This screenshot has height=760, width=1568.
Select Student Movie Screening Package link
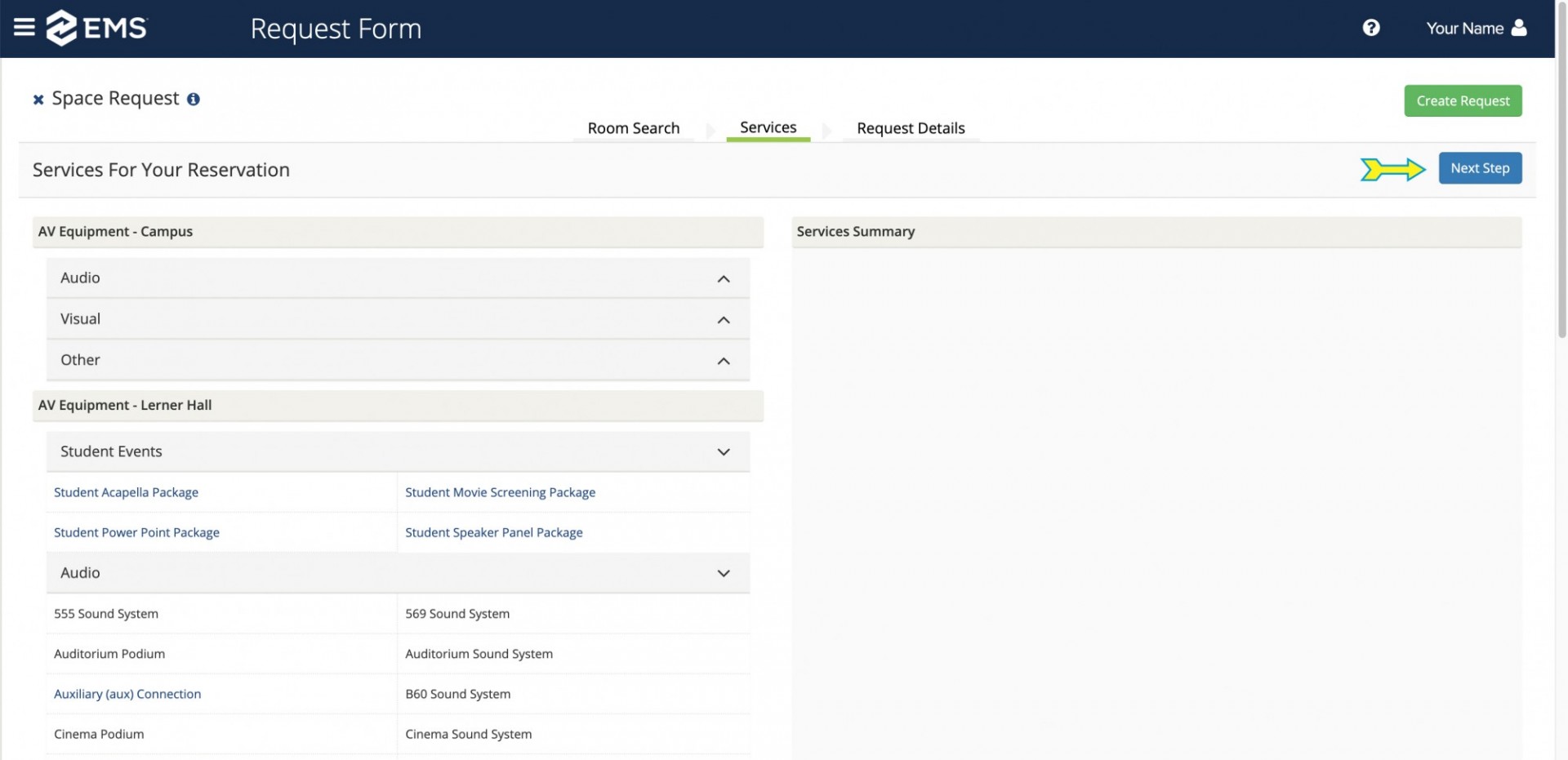pos(500,492)
